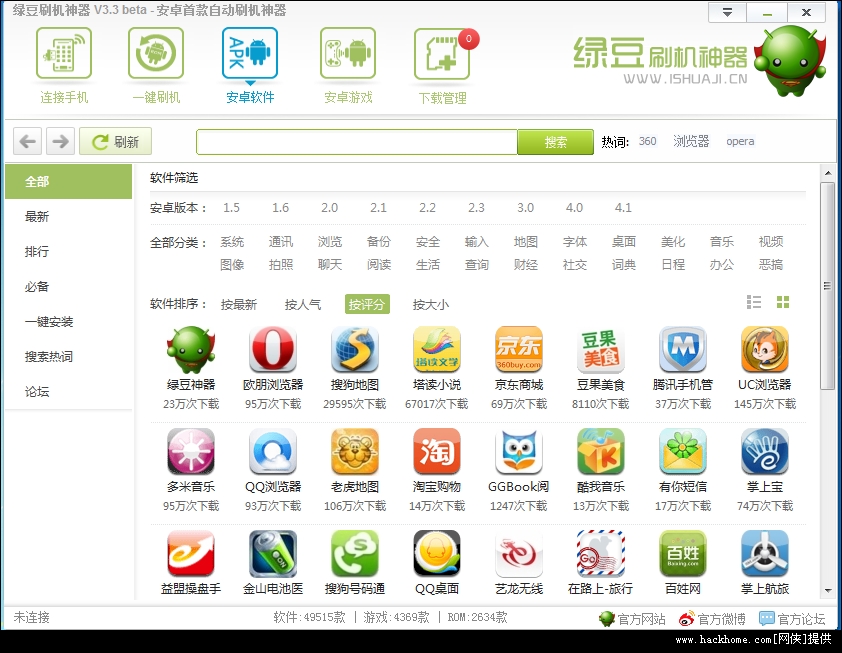This screenshot has height=653, width=842.
Task: Open the 官方论坛 link in status bar
Action: pos(792,619)
